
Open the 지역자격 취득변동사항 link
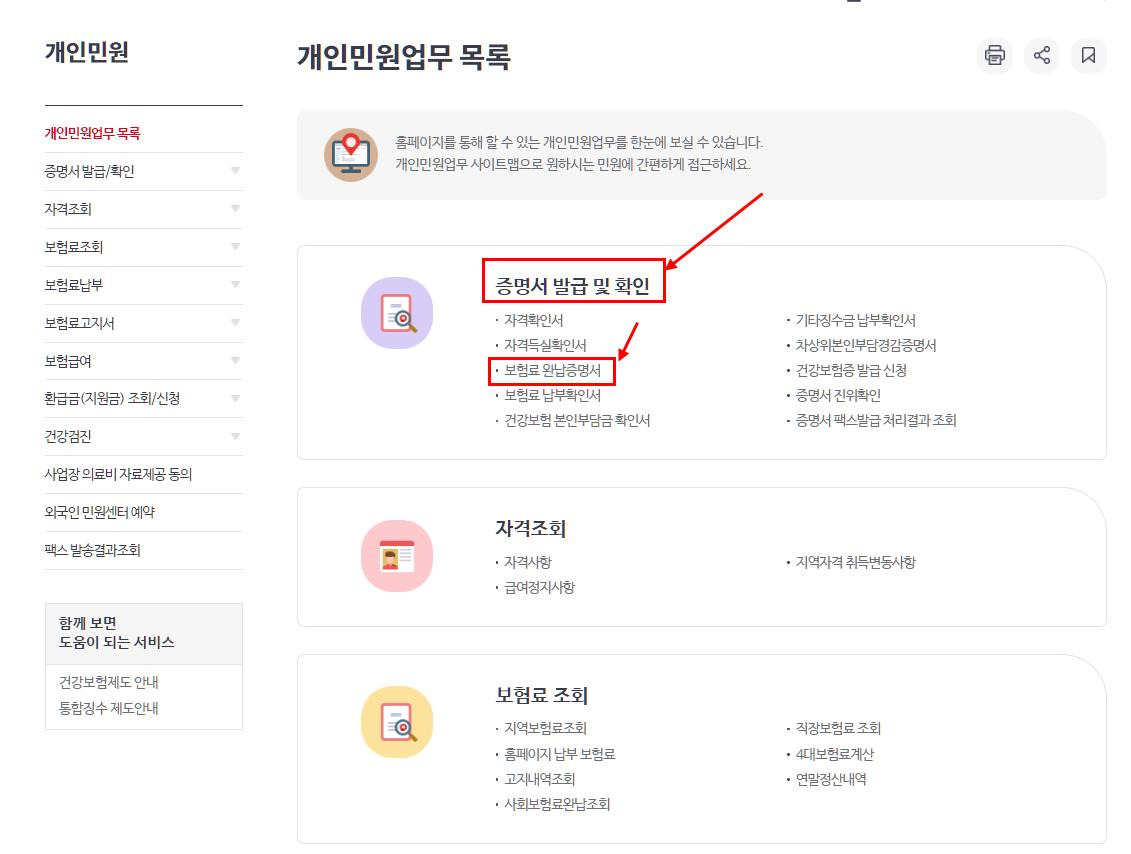[x=855, y=562]
